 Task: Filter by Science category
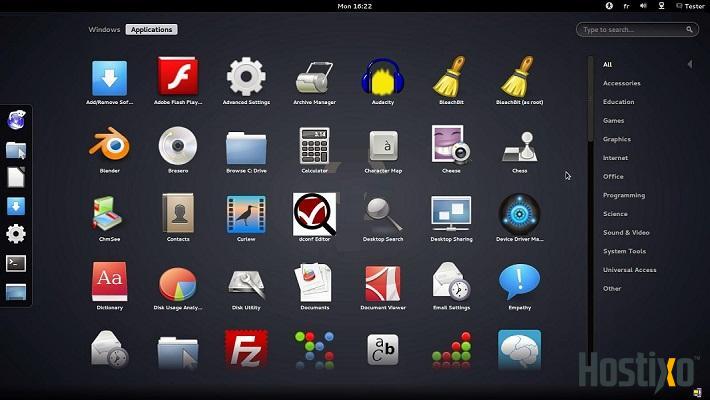tap(615, 214)
